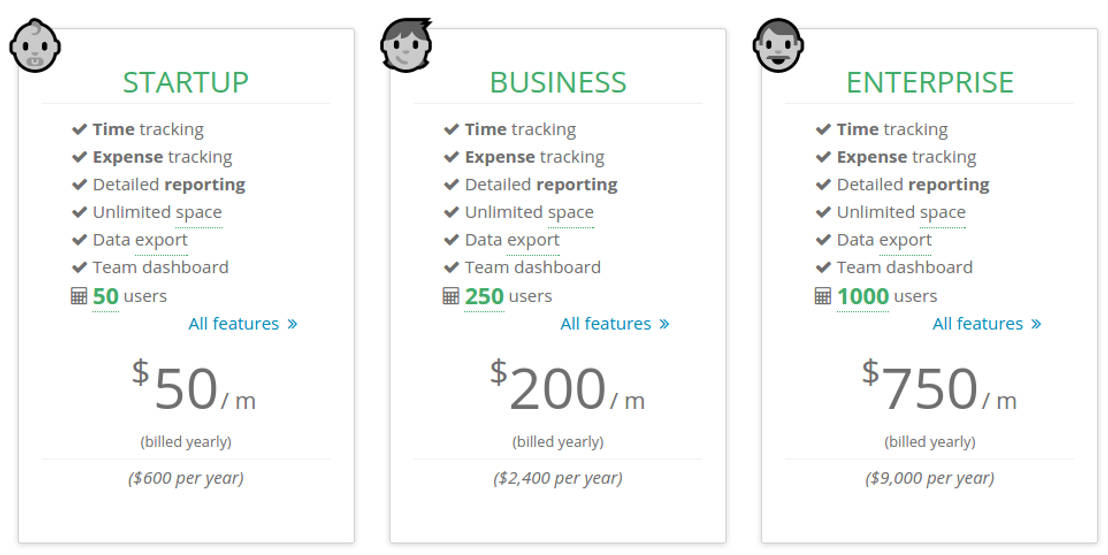Click the checkmark next to Startup Time tracking

click(79, 129)
